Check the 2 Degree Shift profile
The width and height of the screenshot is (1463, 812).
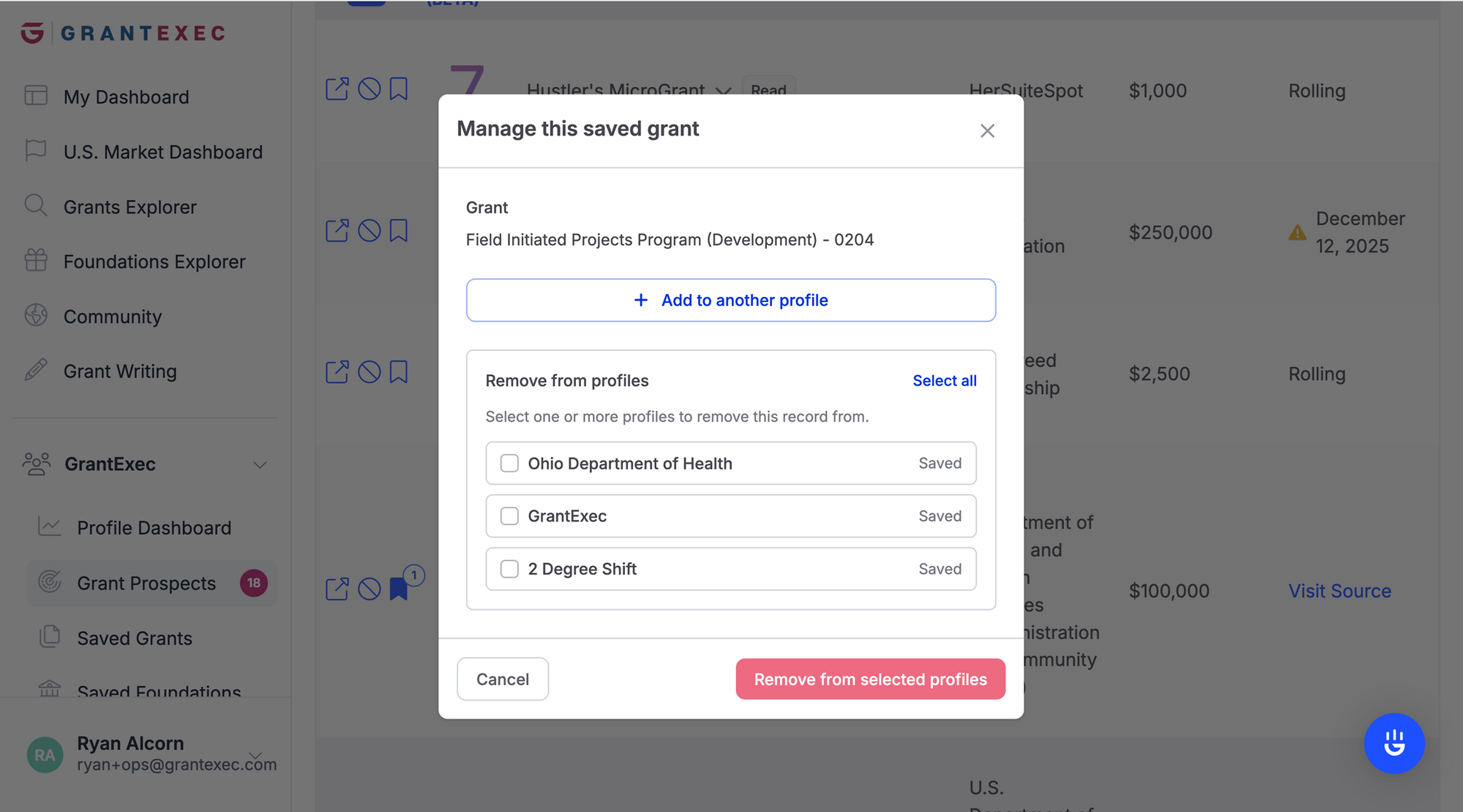tap(509, 569)
